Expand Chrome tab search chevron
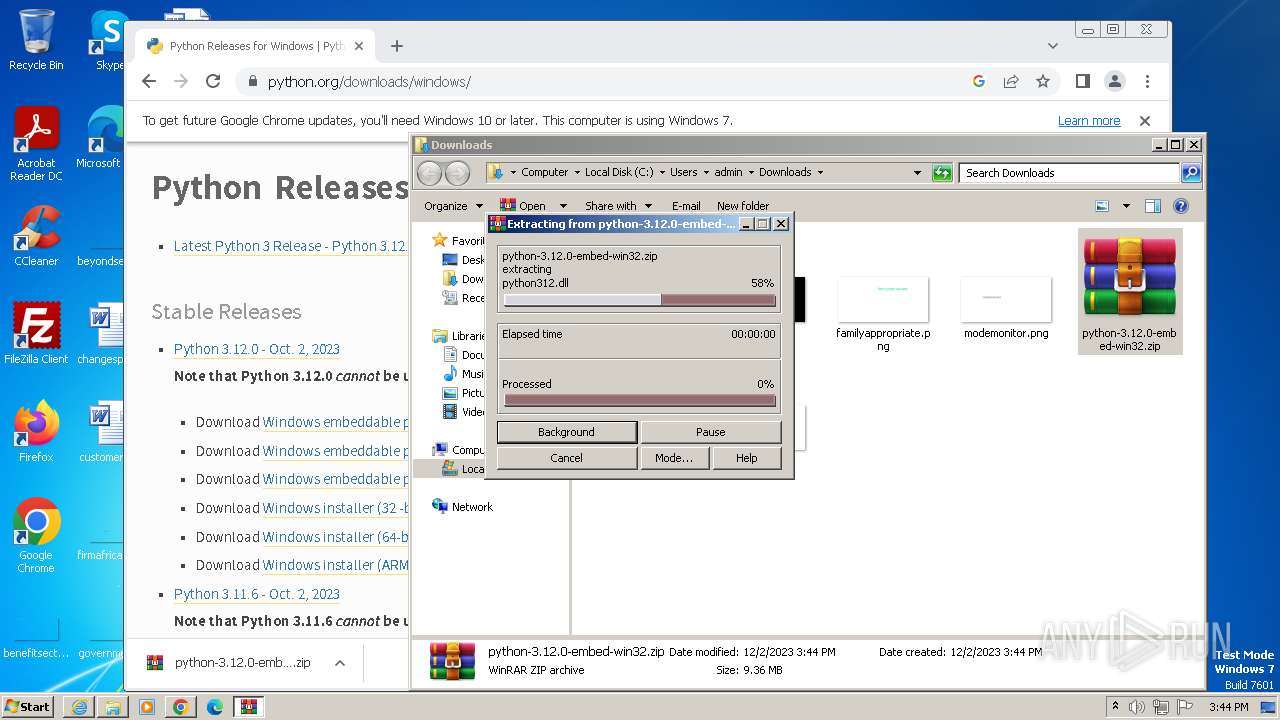The height and width of the screenshot is (720, 1280). (x=1052, y=46)
